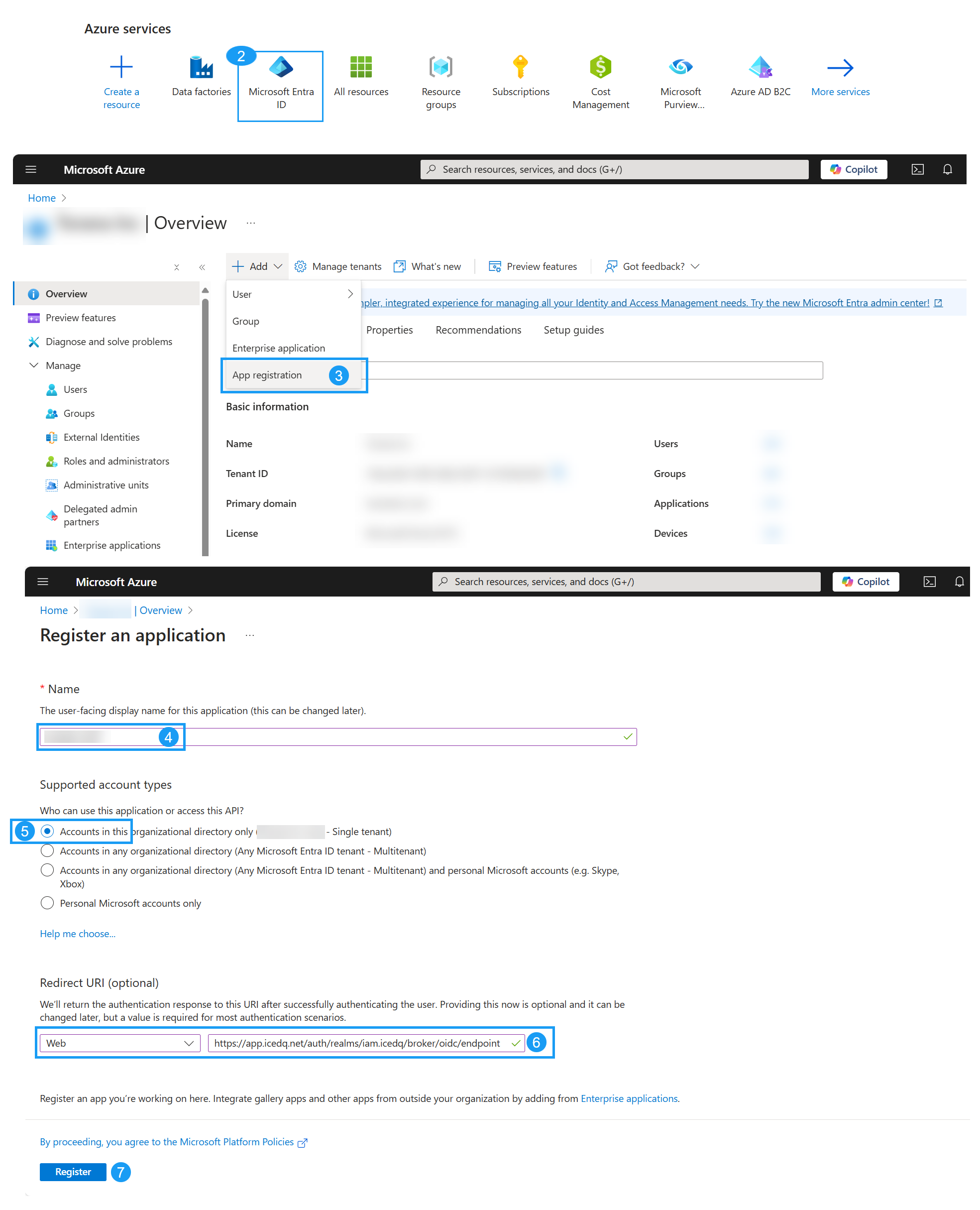Select Personal Microsoft accounts only
The height and width of the screenshot is (1210, 980).
47,903
